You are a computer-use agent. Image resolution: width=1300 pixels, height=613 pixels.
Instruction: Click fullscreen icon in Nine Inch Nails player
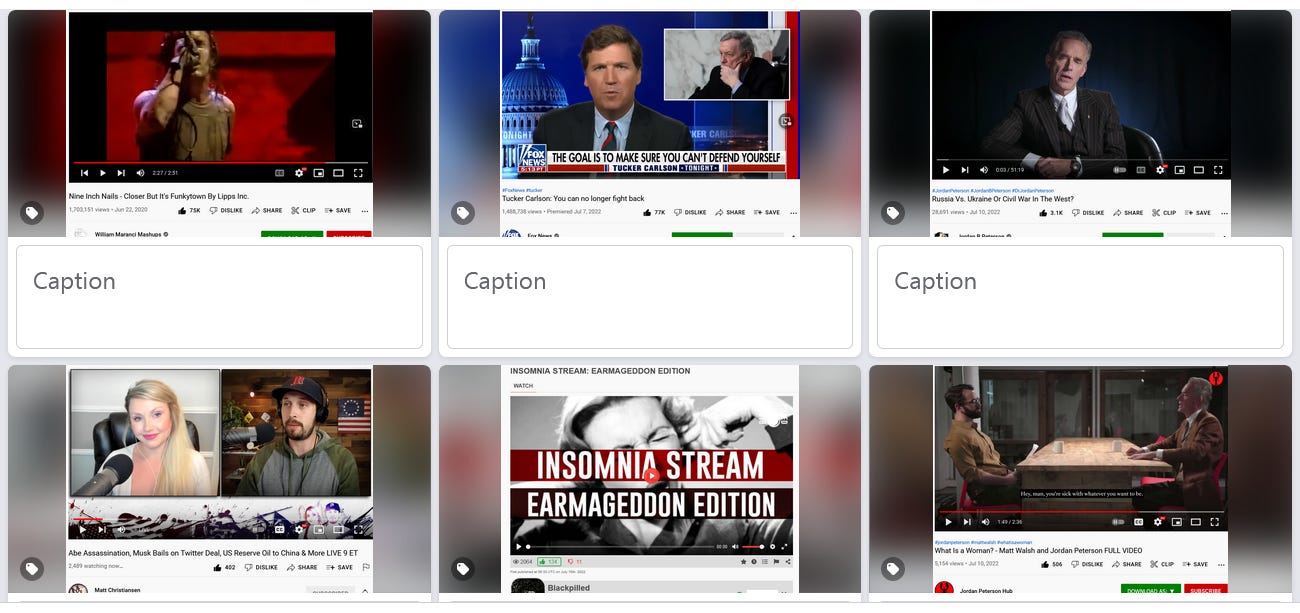point(358,173)
